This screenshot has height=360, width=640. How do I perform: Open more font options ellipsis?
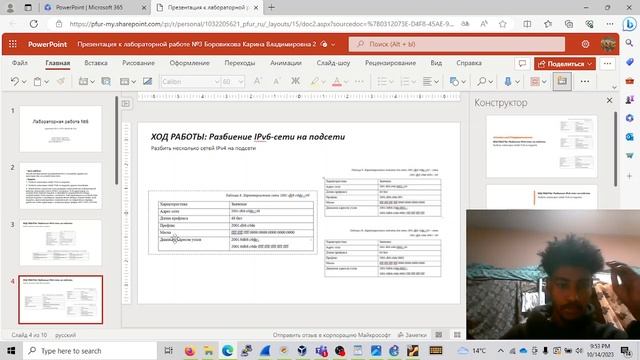[359, 82]
